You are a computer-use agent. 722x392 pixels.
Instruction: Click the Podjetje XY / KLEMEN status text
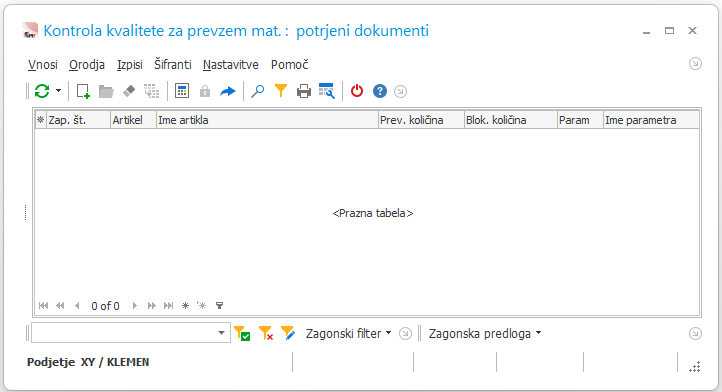(88, 362)
